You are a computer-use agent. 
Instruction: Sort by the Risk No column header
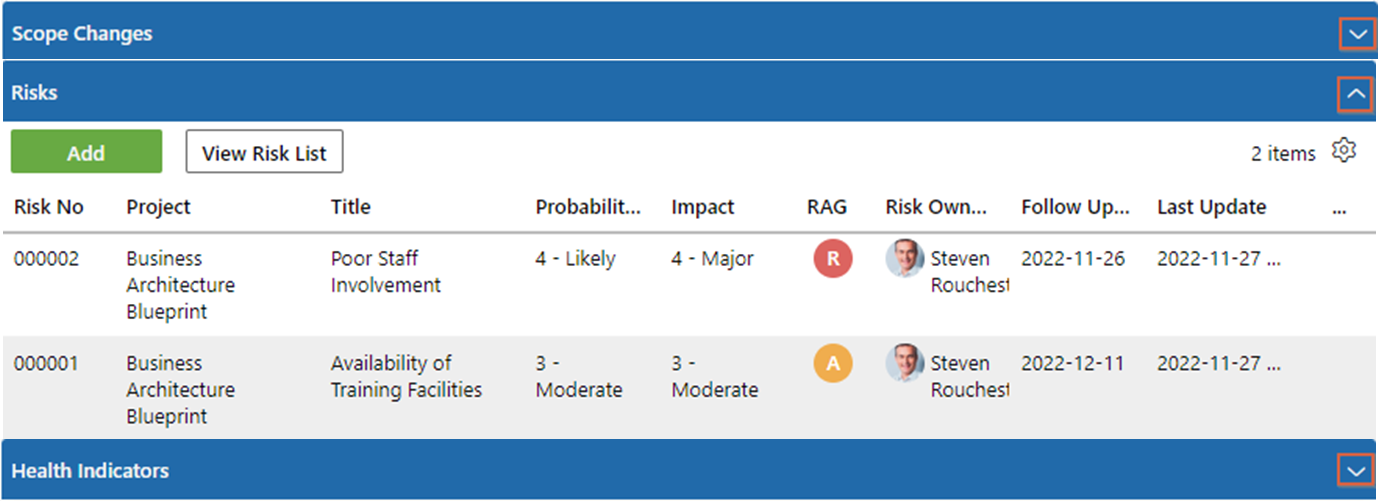49,207
